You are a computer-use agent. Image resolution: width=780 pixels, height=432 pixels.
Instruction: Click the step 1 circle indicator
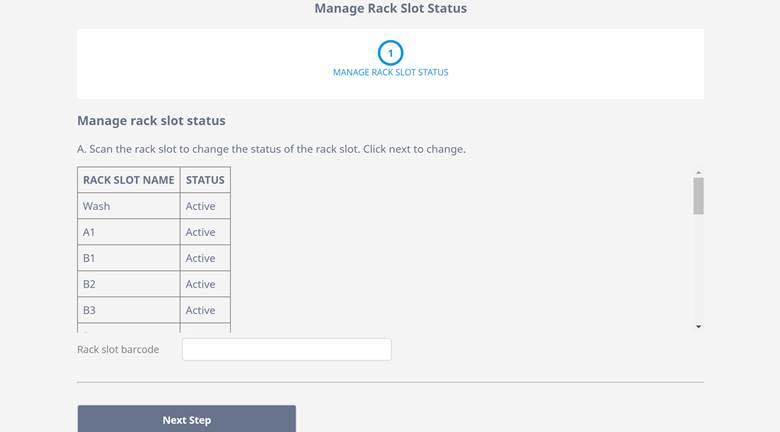coord(390,53)
